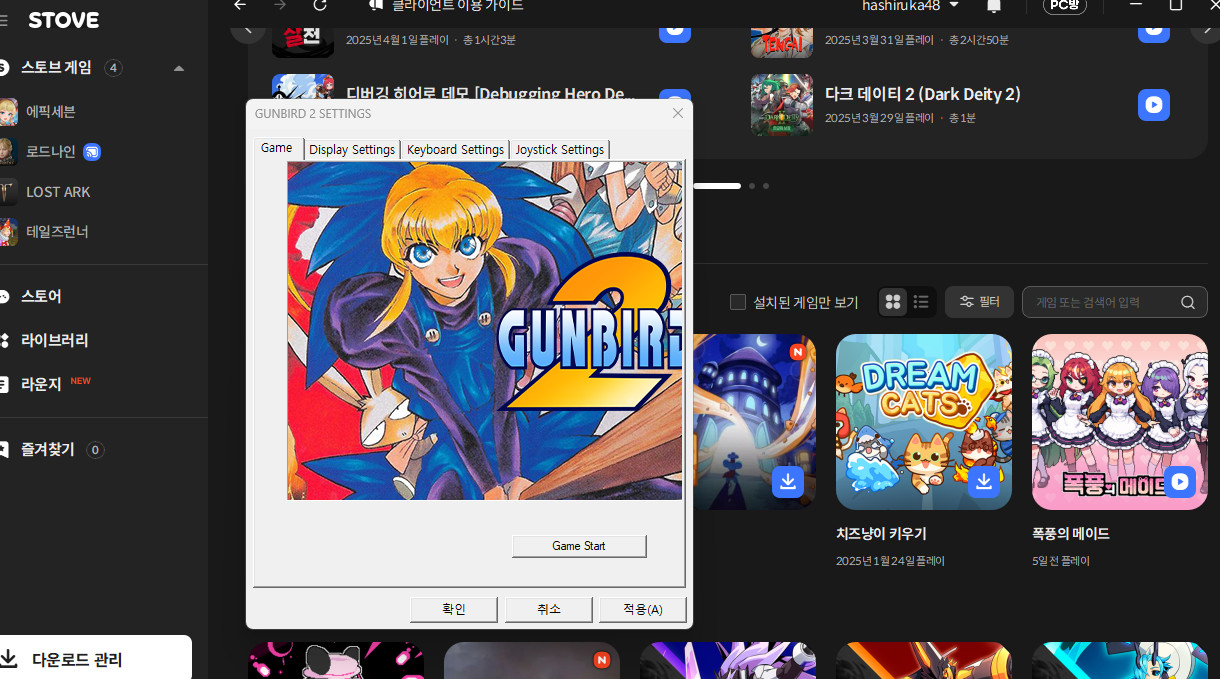Viewport: 1220px width, 679px height.
Task: Open the hashiruka48 account dropdown
Action: click(911, 5)
